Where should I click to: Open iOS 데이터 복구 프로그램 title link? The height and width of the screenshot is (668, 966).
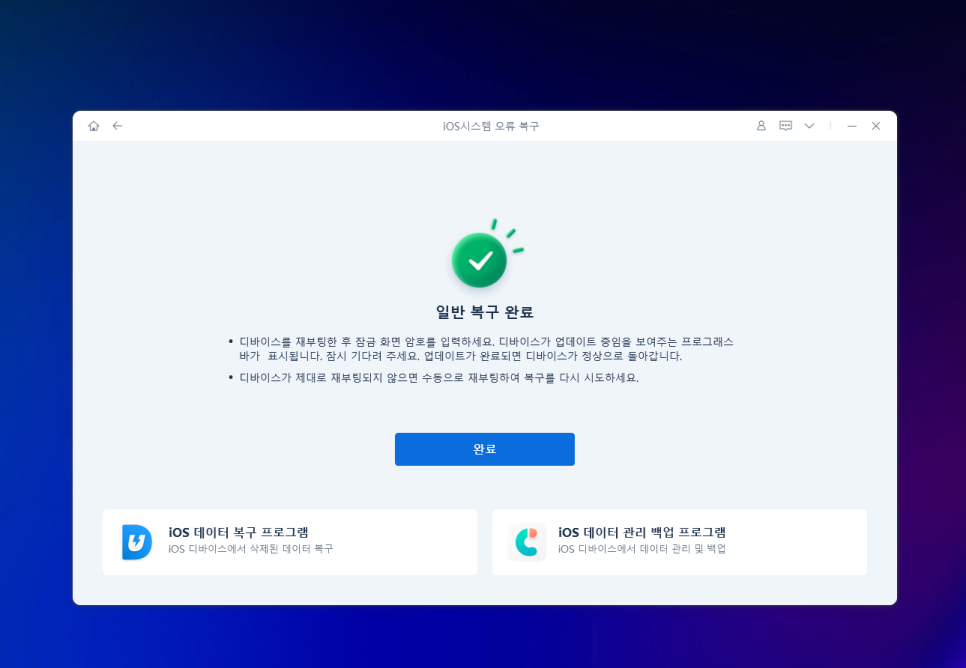[238, 532]
